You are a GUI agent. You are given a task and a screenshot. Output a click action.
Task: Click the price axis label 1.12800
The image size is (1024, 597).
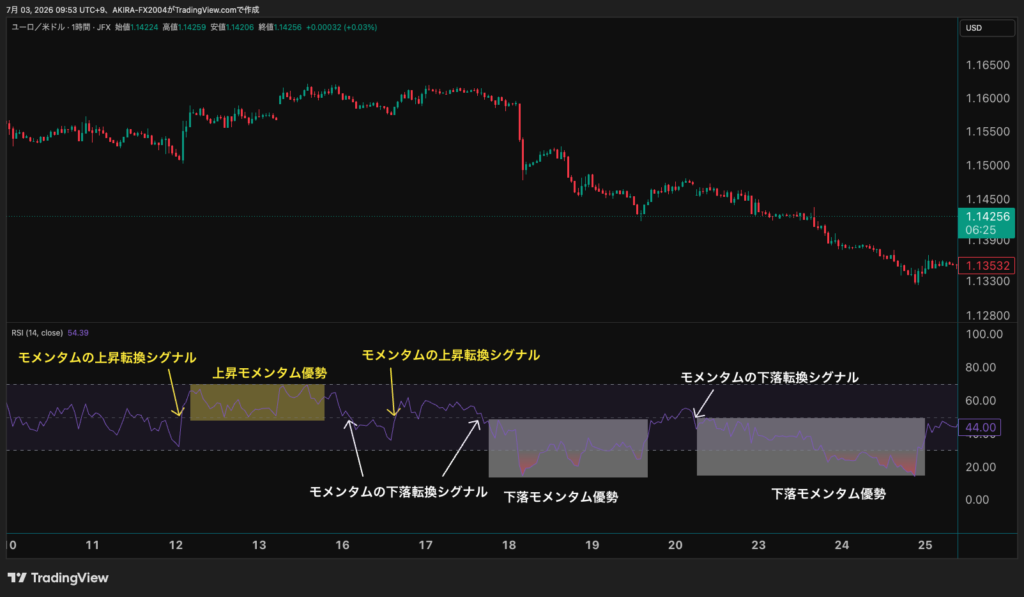[987, 315]
